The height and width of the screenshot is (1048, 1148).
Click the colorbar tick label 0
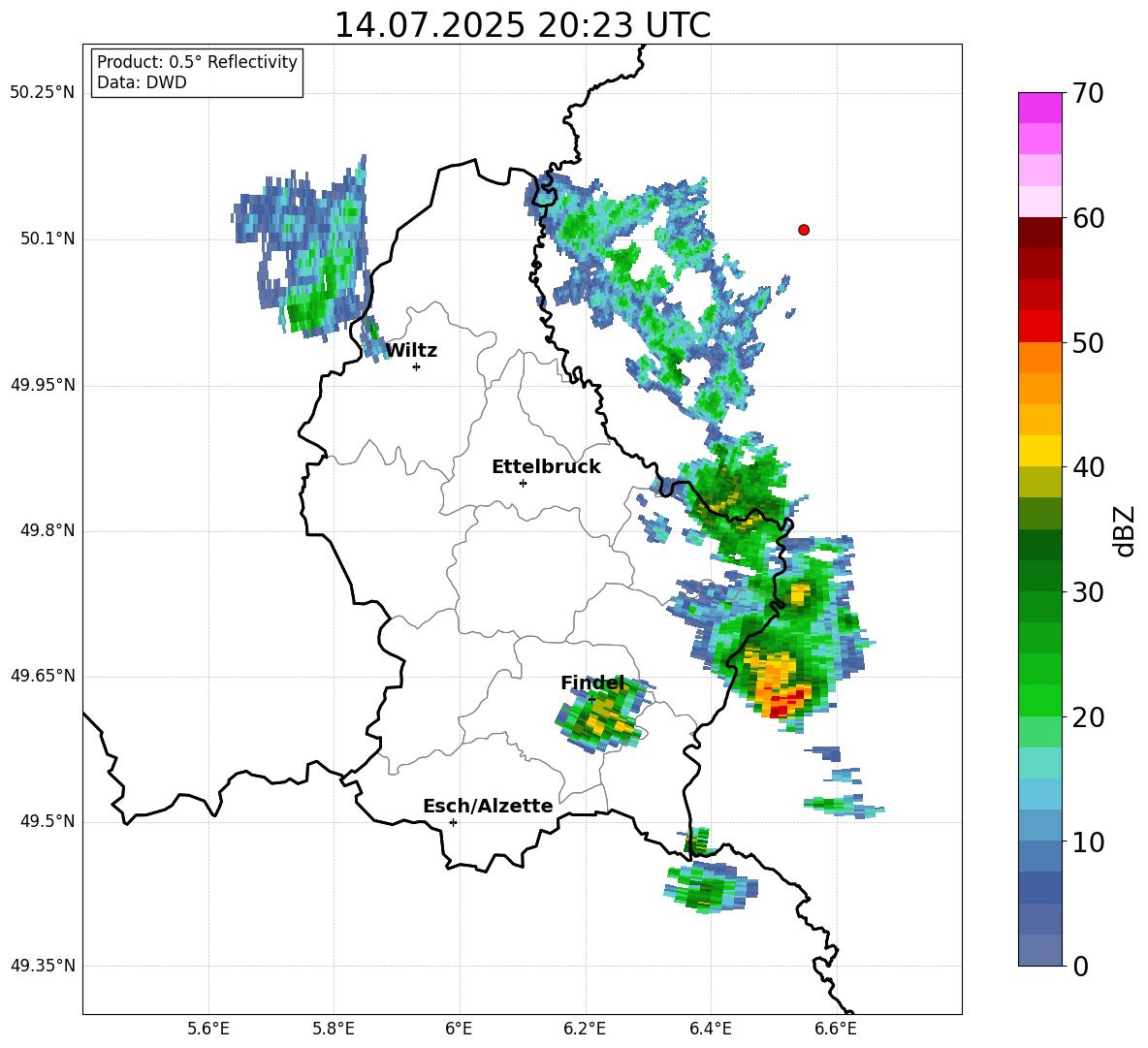tap(1080, 966)
